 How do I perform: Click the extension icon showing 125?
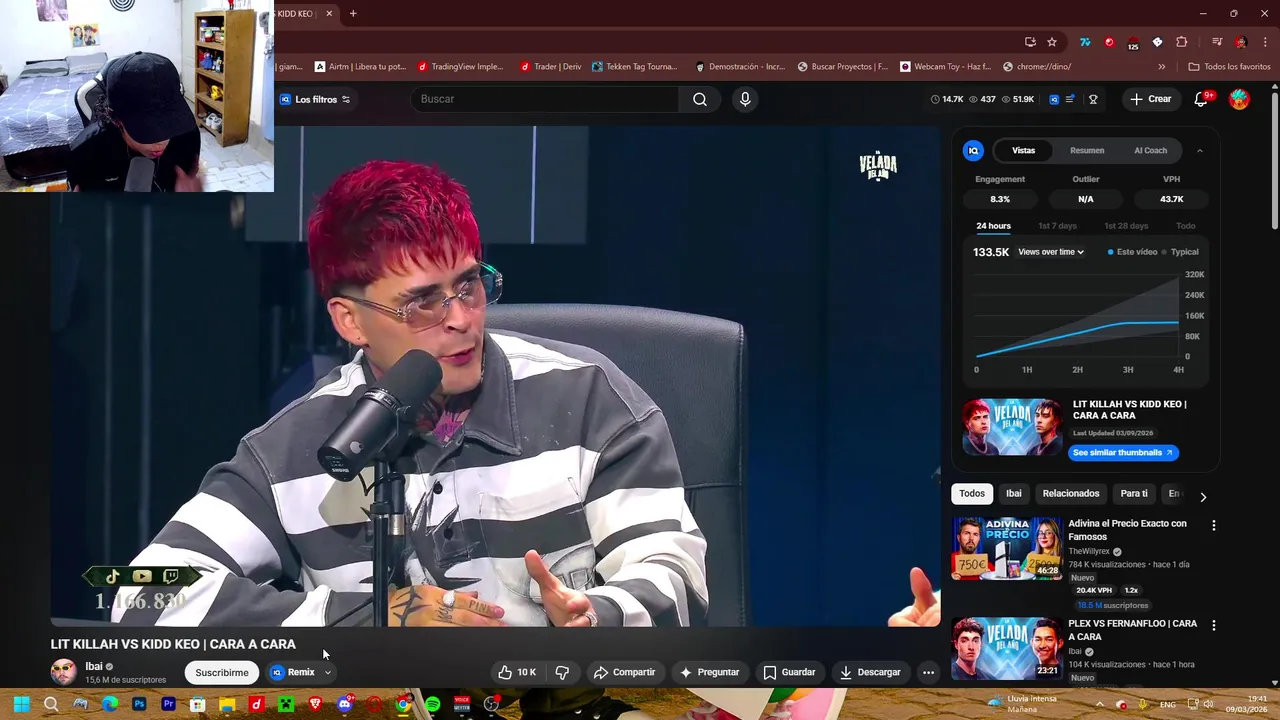1133,43
